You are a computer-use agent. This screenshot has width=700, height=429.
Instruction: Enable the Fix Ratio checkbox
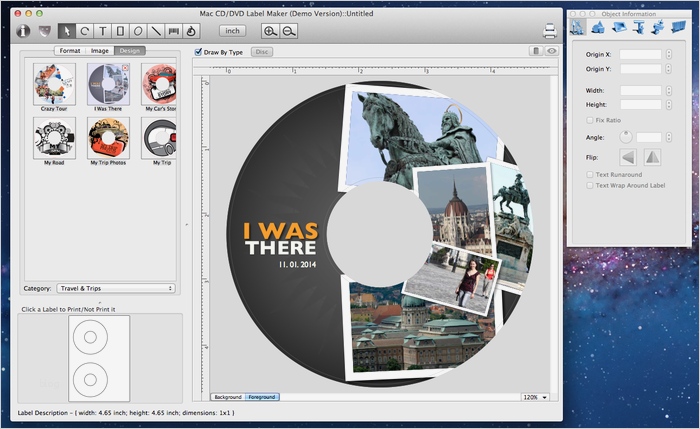[x=590, y=120]
